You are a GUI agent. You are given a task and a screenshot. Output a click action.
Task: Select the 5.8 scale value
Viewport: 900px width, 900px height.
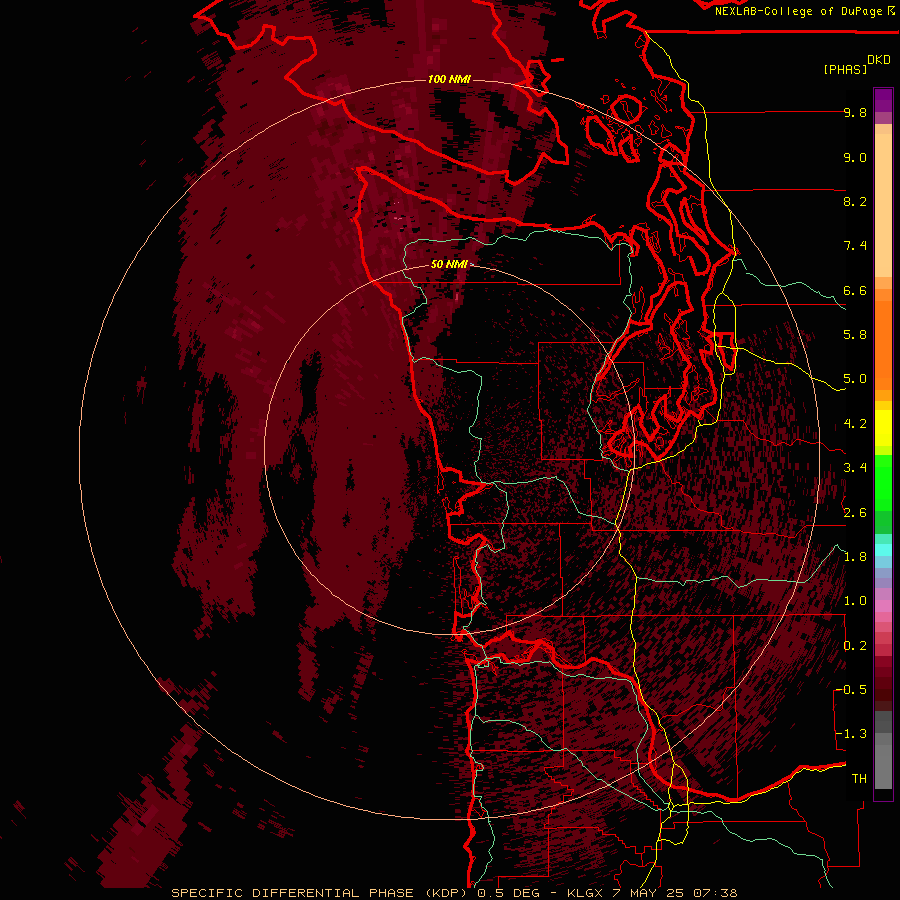[855, 335]
